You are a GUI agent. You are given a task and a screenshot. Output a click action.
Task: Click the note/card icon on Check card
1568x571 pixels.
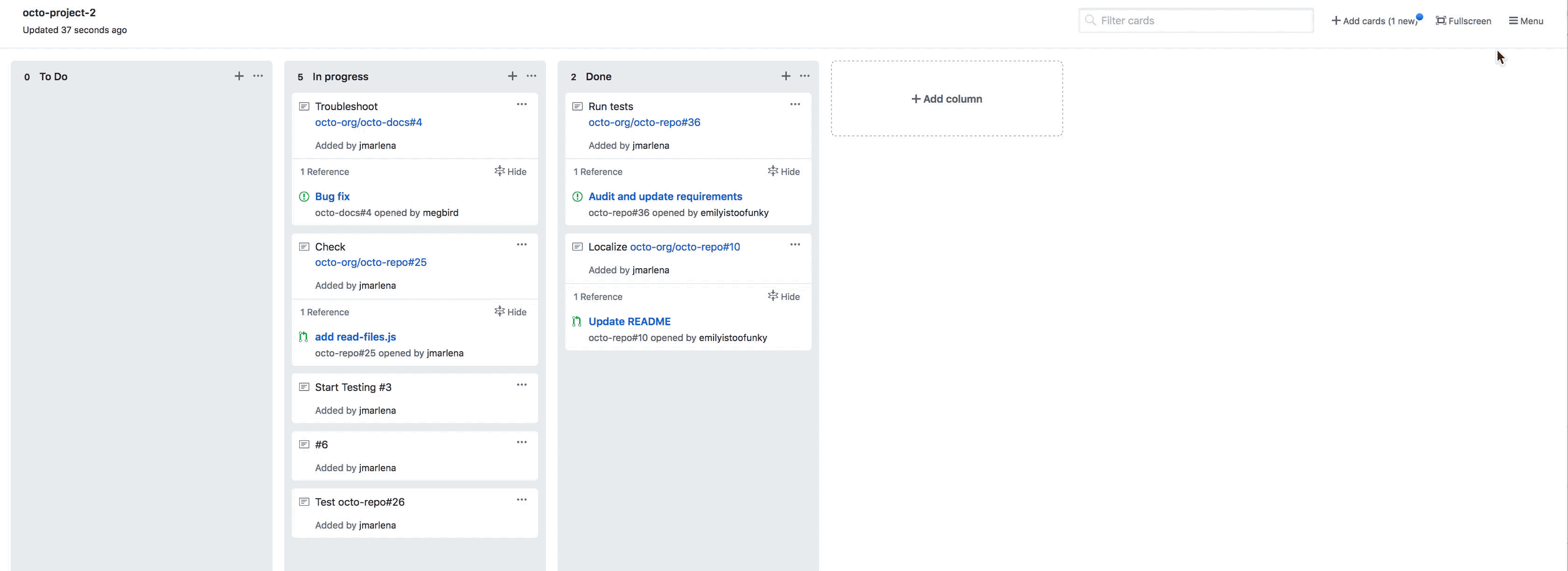tap(304, 246)
